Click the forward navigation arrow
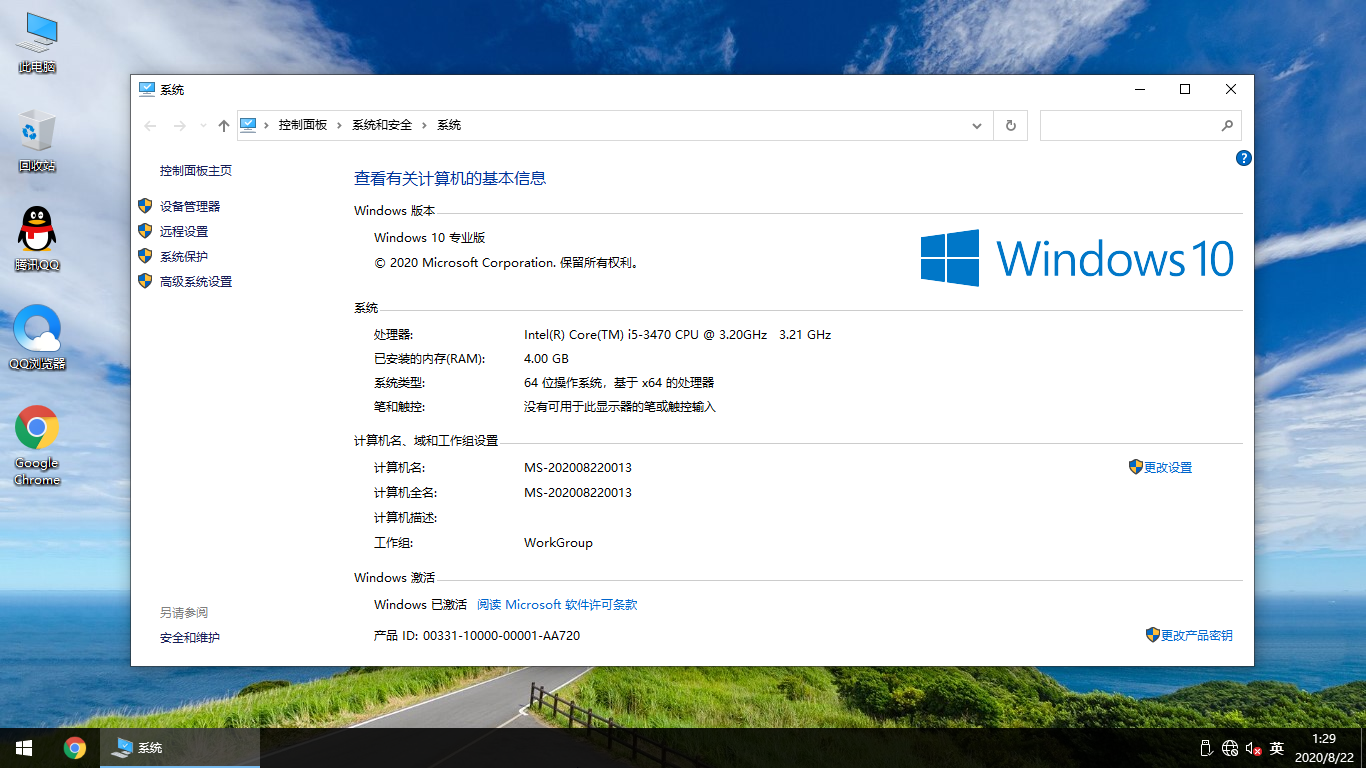 179,125
